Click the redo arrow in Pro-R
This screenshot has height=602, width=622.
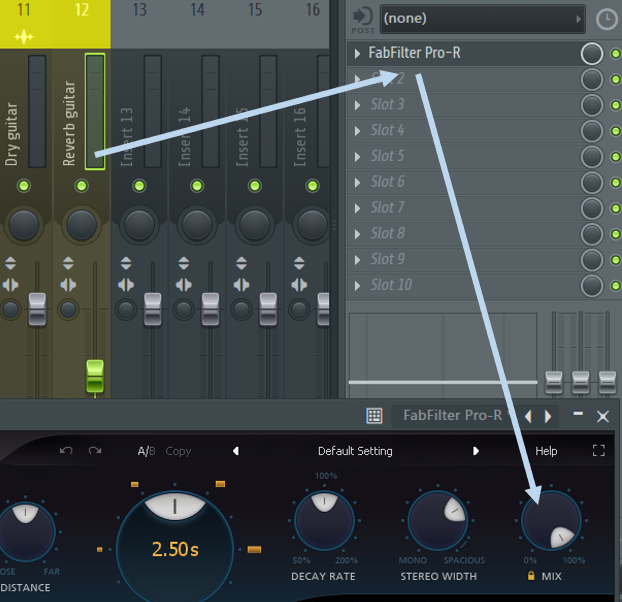click(95, 451)
